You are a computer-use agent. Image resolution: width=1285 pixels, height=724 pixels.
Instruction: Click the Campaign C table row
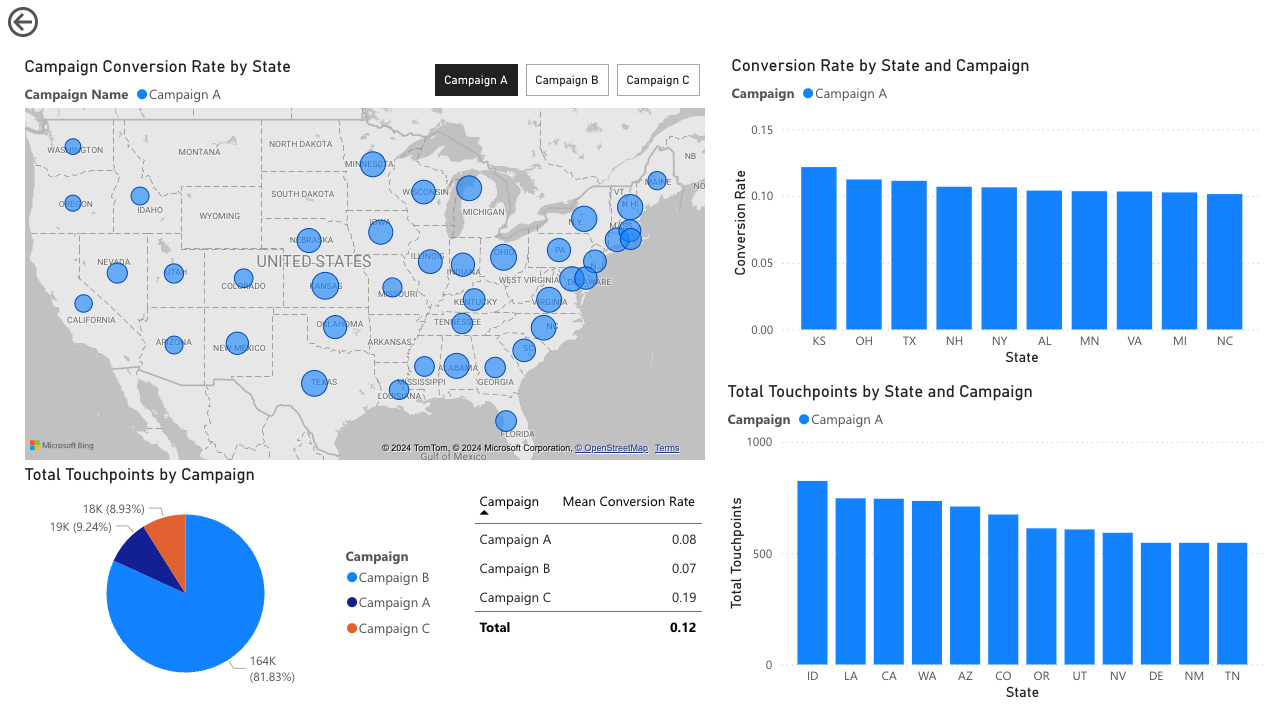tap(588, 598)
